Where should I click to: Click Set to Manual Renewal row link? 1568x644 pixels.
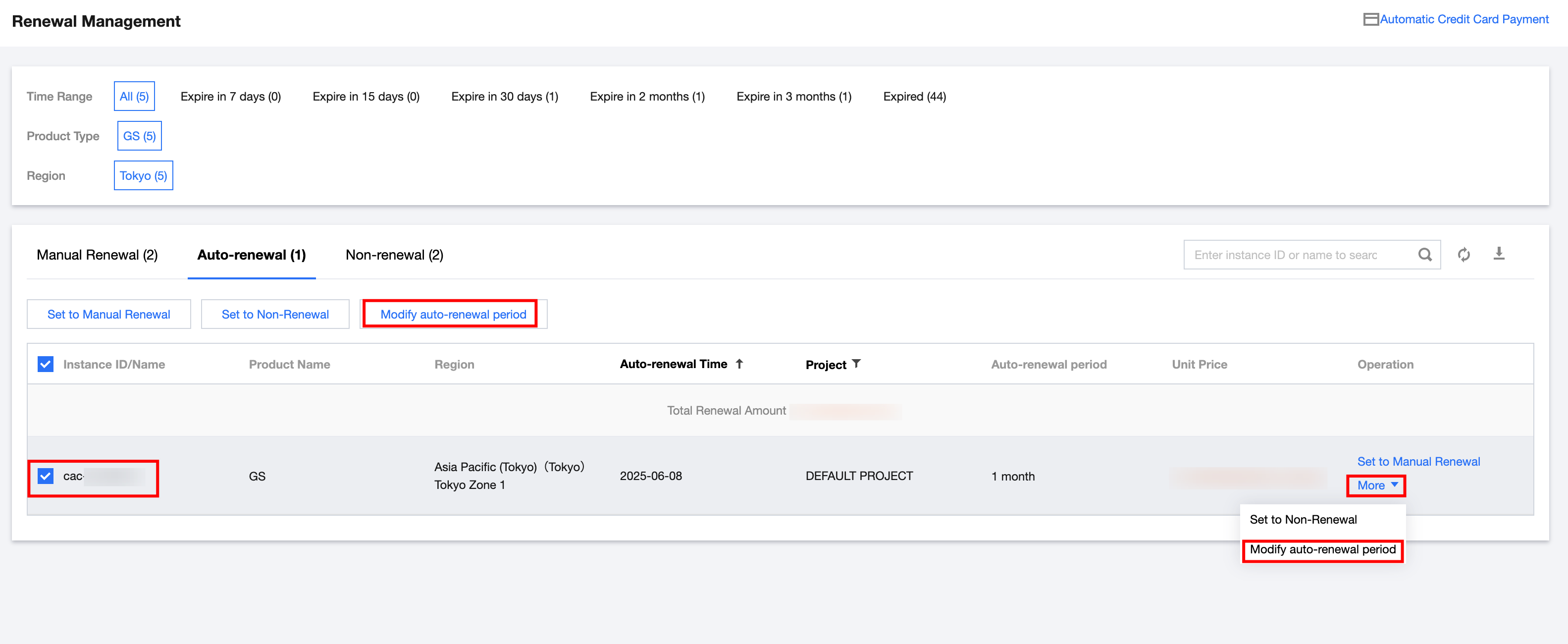click(x=1418, y=461)
